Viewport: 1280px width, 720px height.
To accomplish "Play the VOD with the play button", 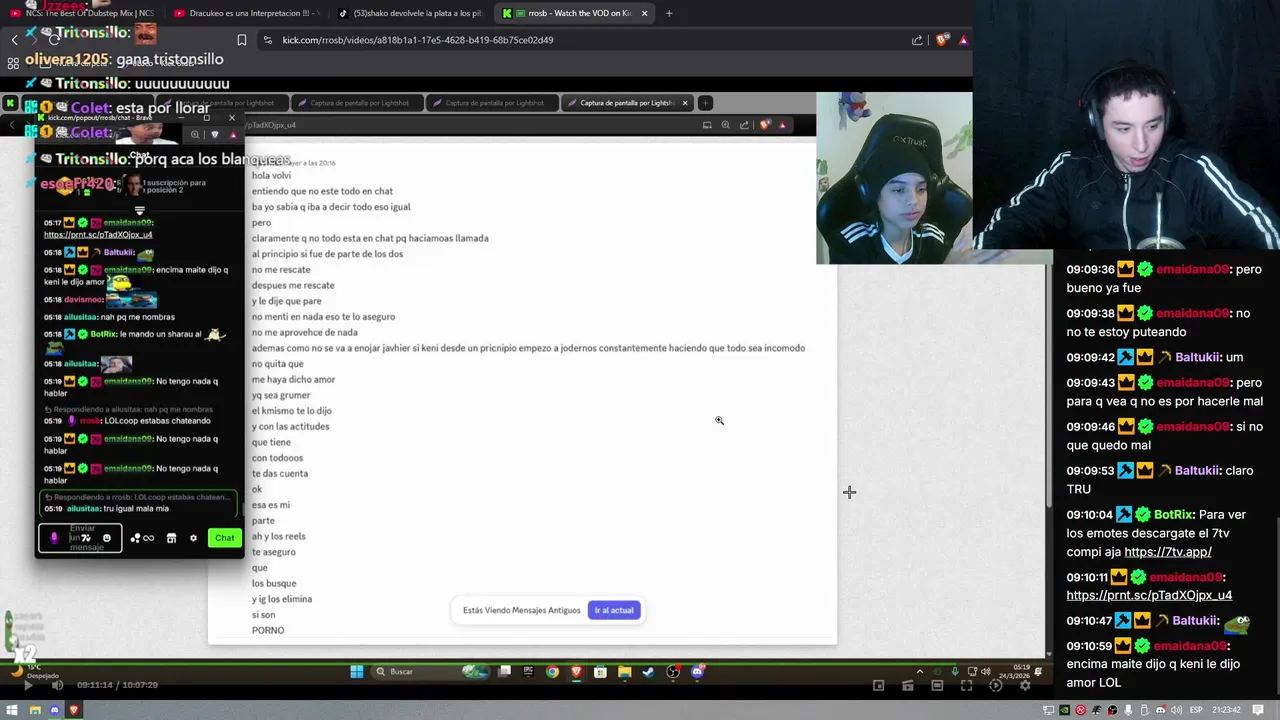I will tap(27, 685).
